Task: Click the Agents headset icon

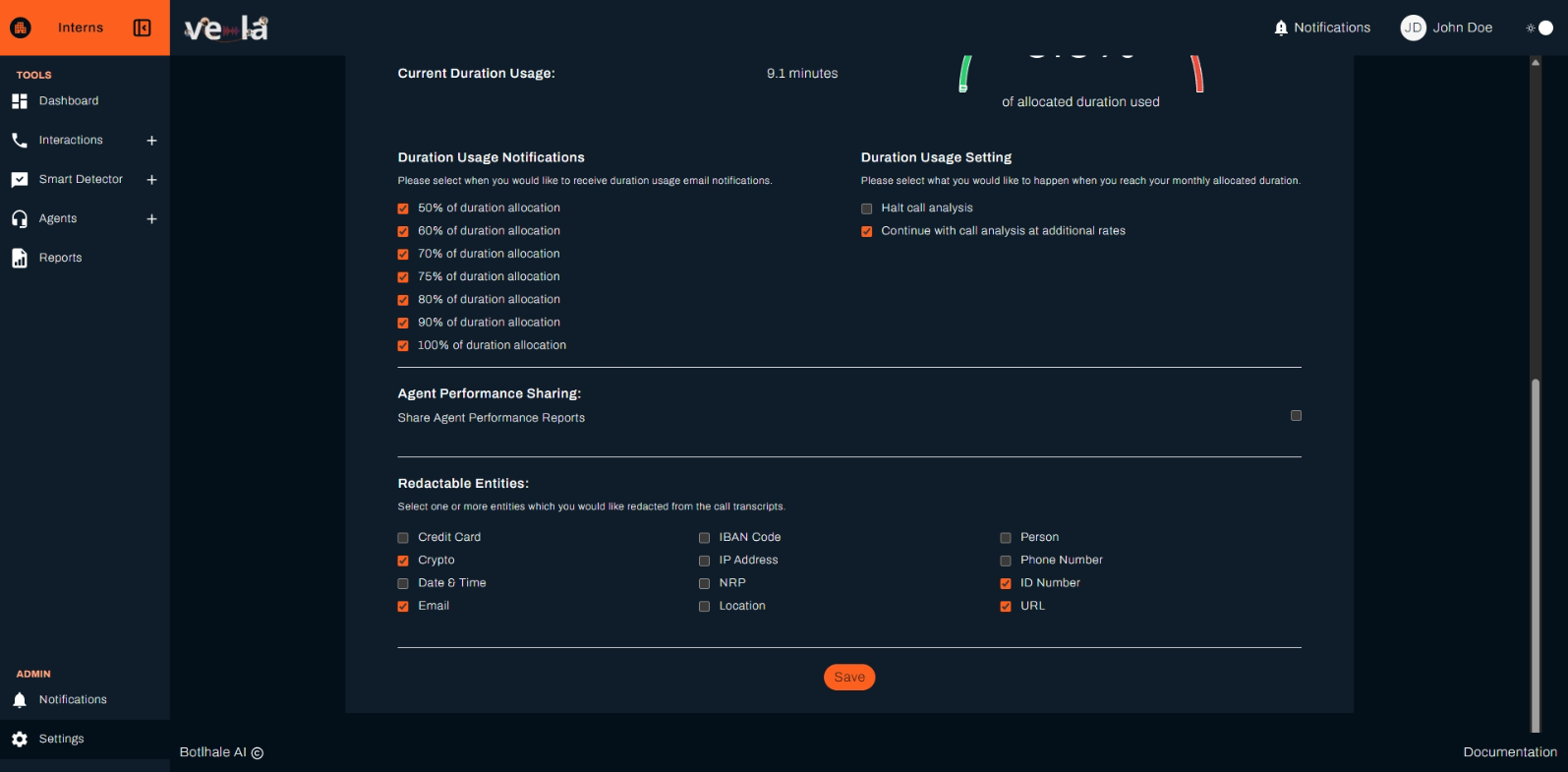Action: coord(20,219)
